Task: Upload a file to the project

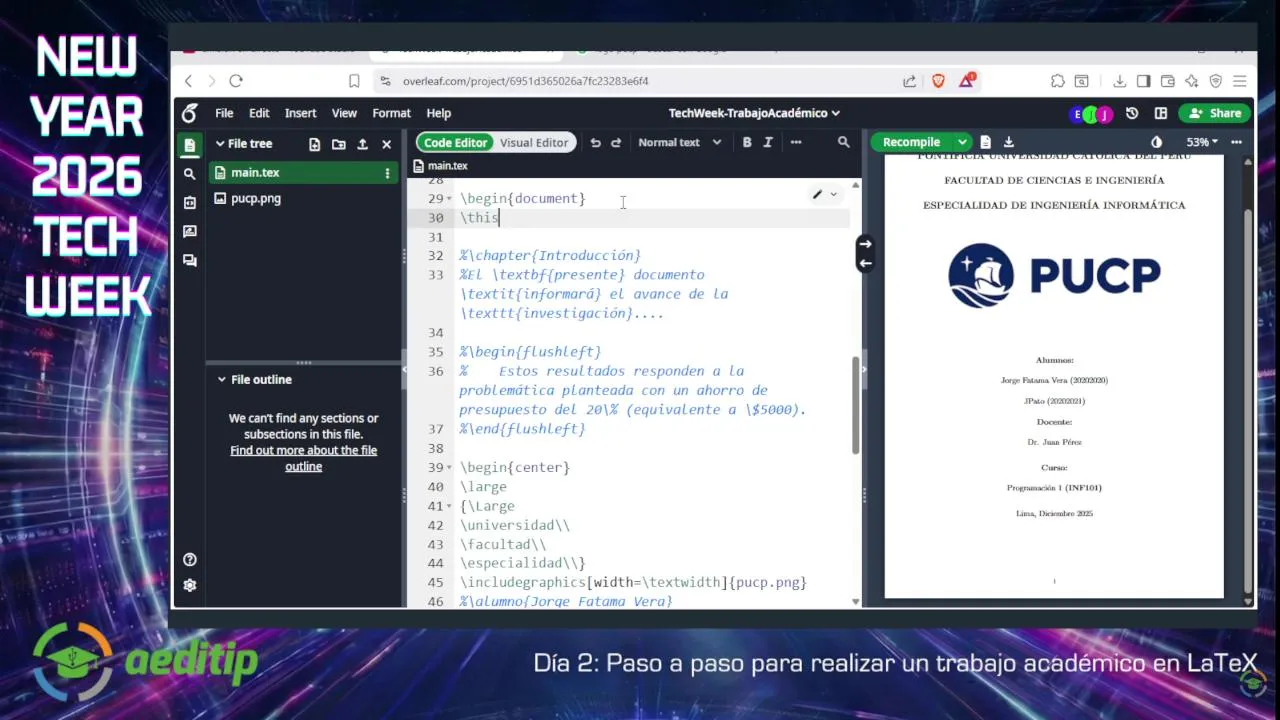Action: tap(362, 144)
